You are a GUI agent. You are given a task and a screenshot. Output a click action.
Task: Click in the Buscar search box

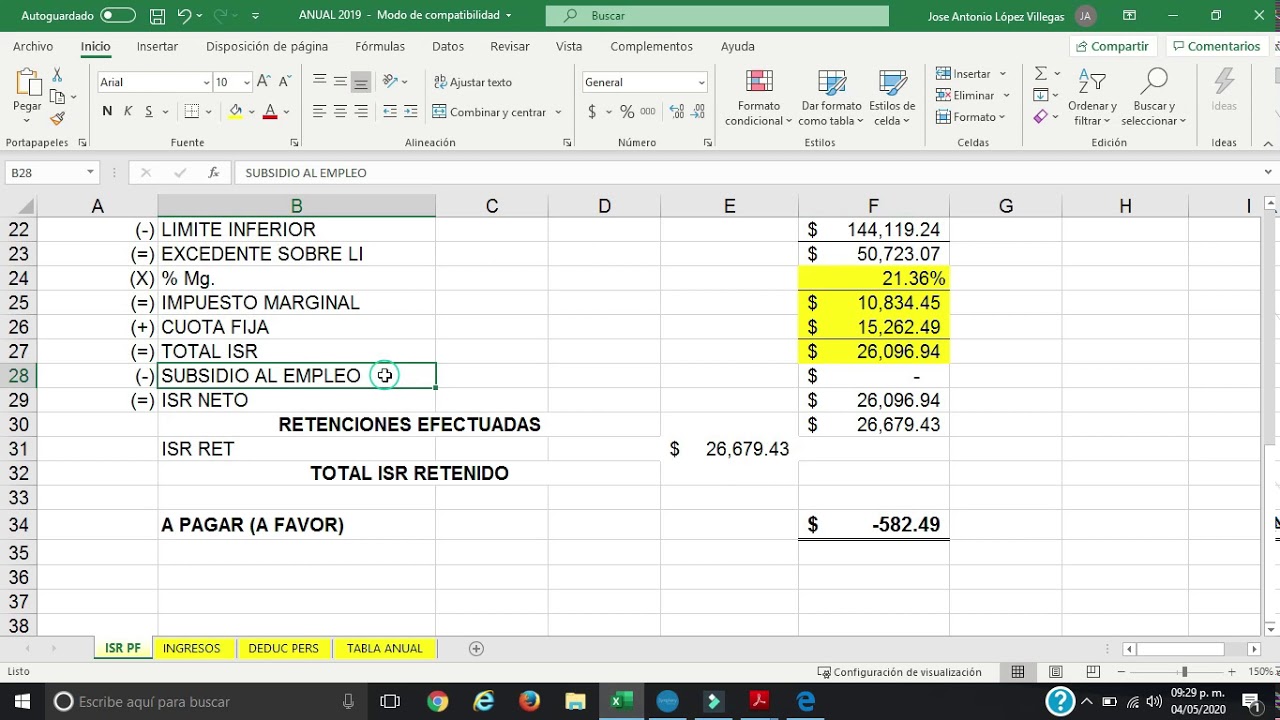(x=717, y=16)
